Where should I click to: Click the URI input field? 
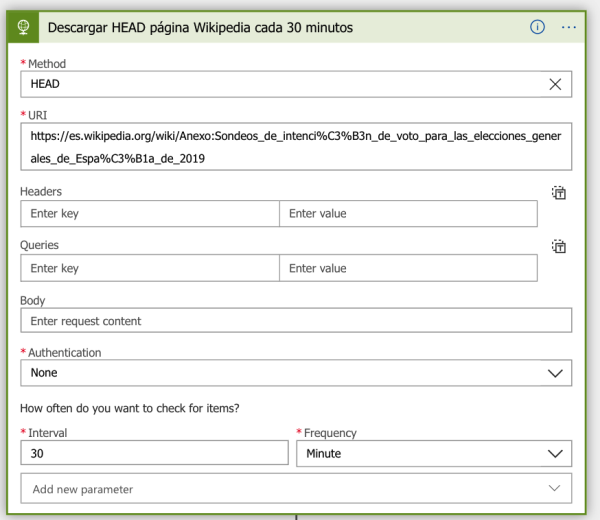coord(296,147)
